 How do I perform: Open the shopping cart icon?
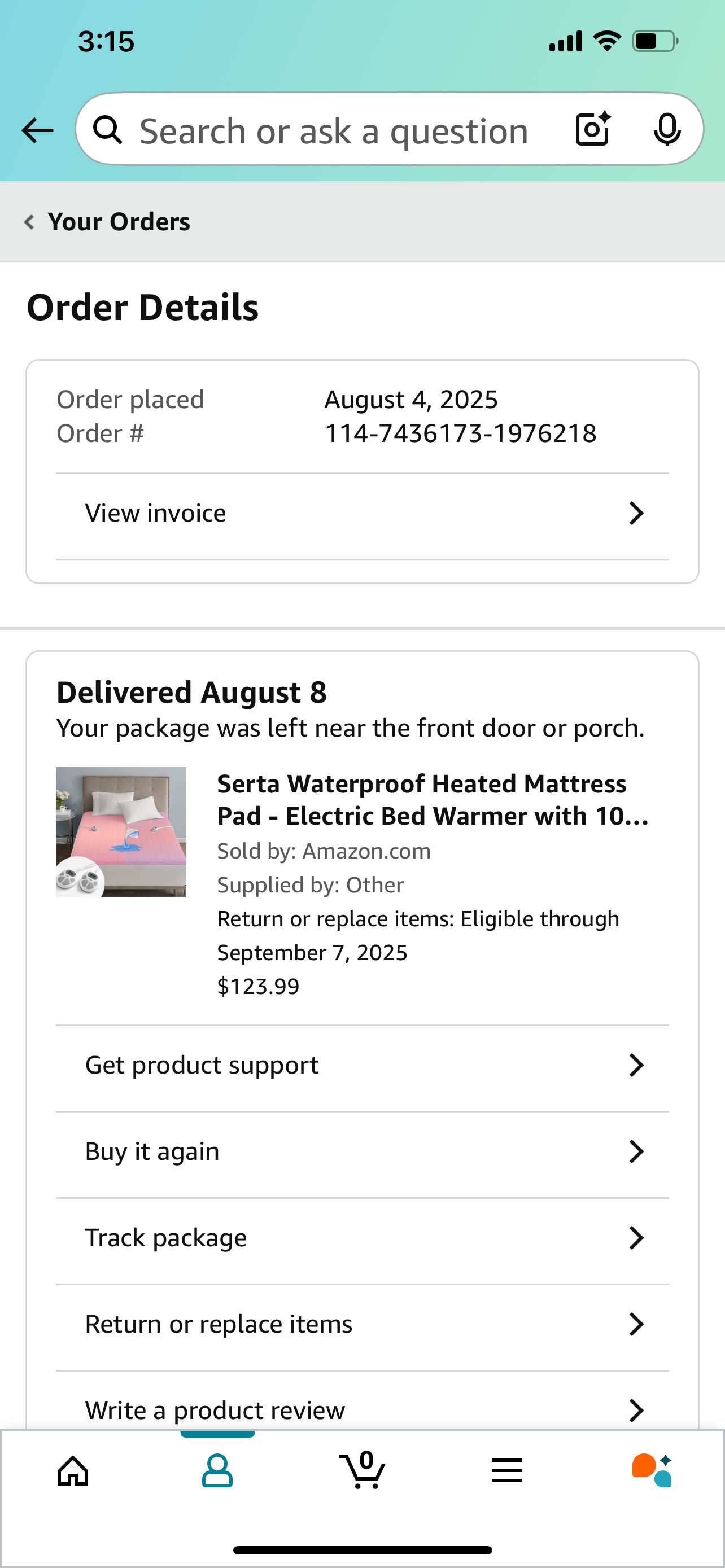(x=362, y=1469)
